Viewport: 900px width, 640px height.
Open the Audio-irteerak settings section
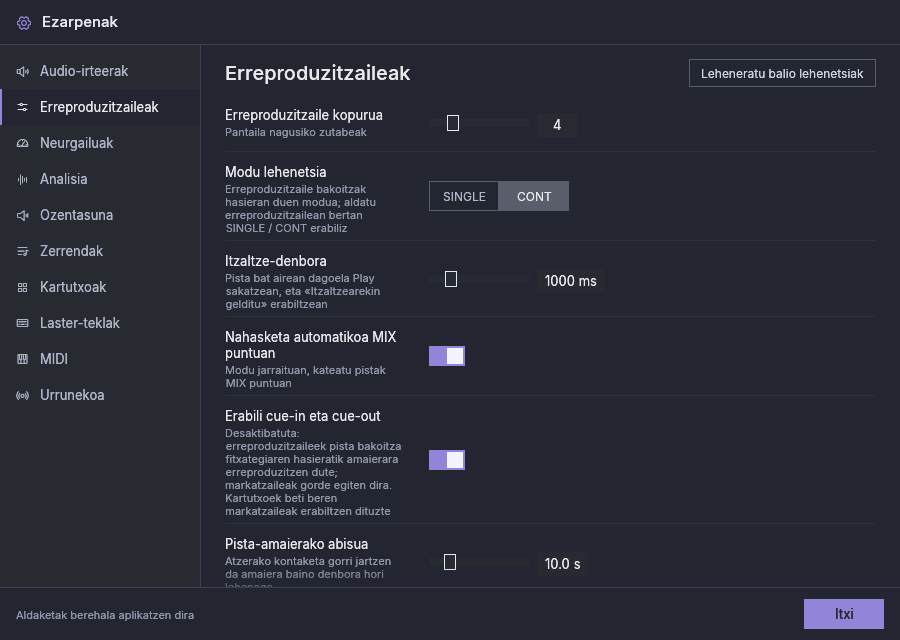(100, 71)
